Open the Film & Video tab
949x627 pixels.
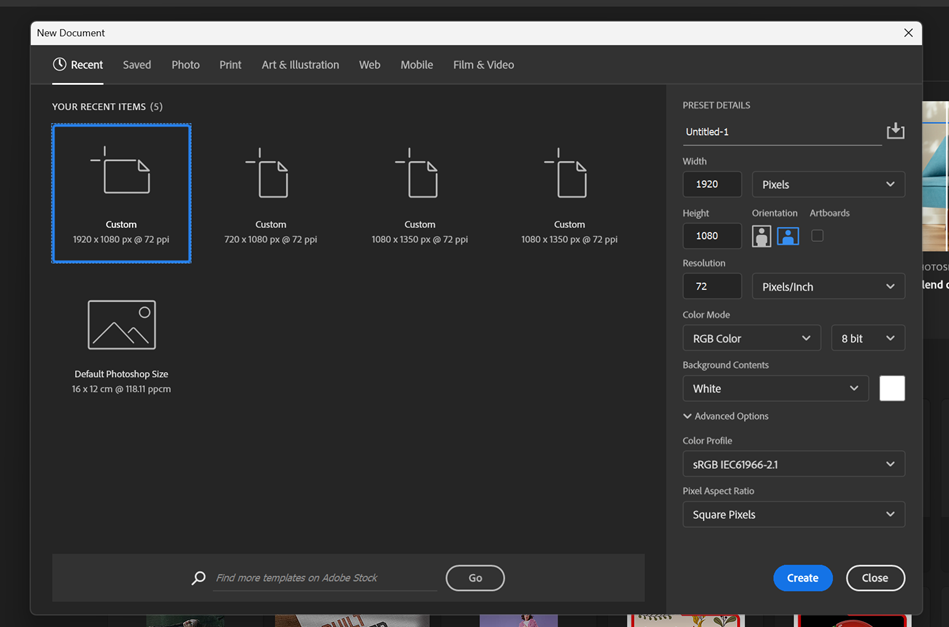483,65
